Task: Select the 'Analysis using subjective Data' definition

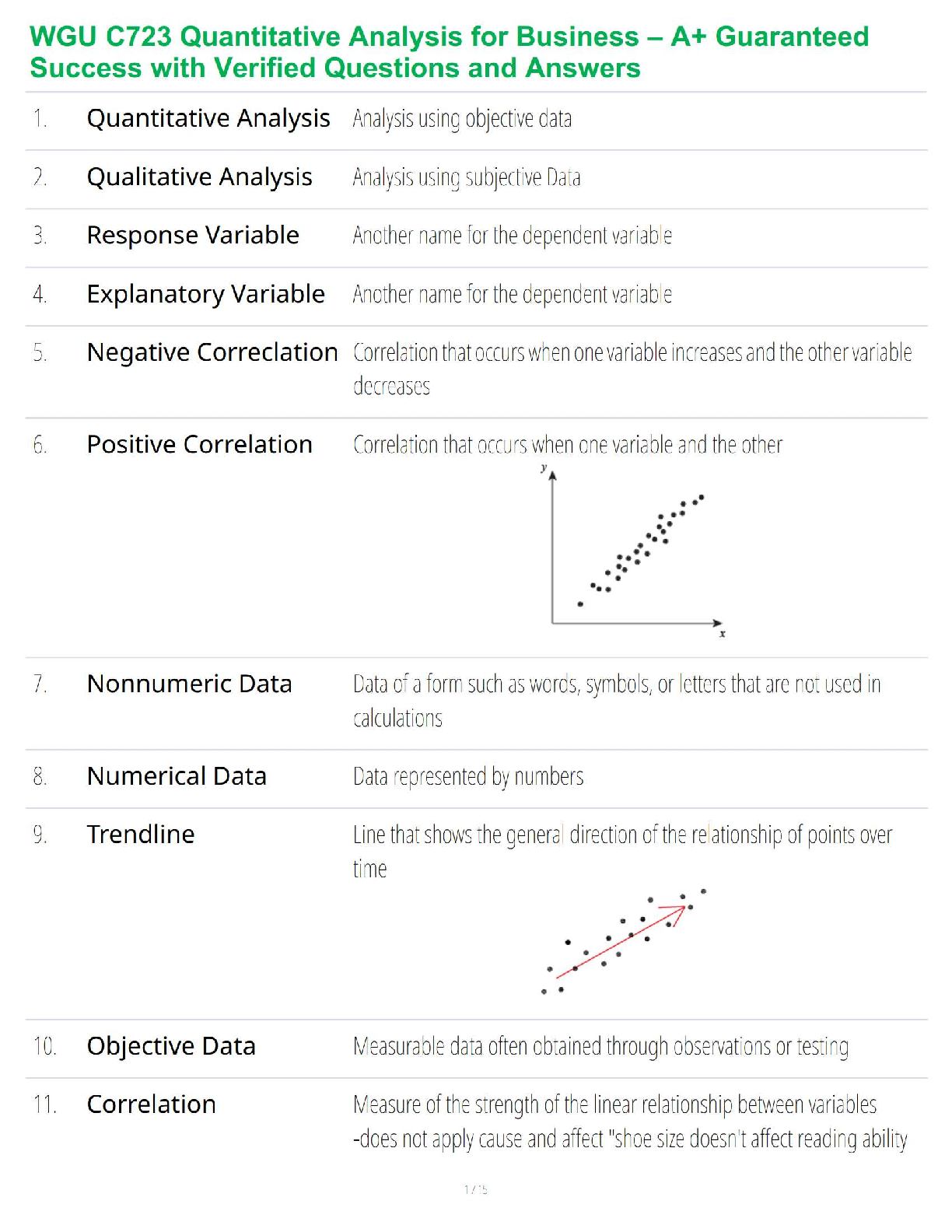Action: pos(467,178)
